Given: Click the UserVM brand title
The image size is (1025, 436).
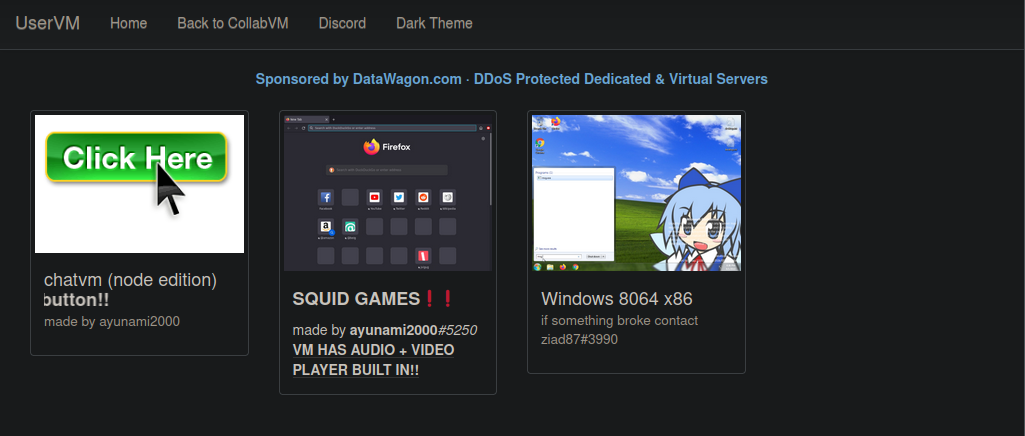Looking at the screenshot, I should pyautogui.click(x=47, y=23).
